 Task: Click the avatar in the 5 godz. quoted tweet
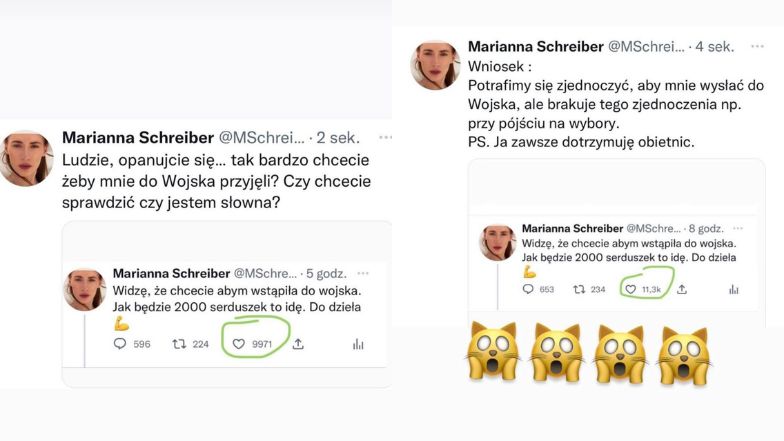coord(85,288)
